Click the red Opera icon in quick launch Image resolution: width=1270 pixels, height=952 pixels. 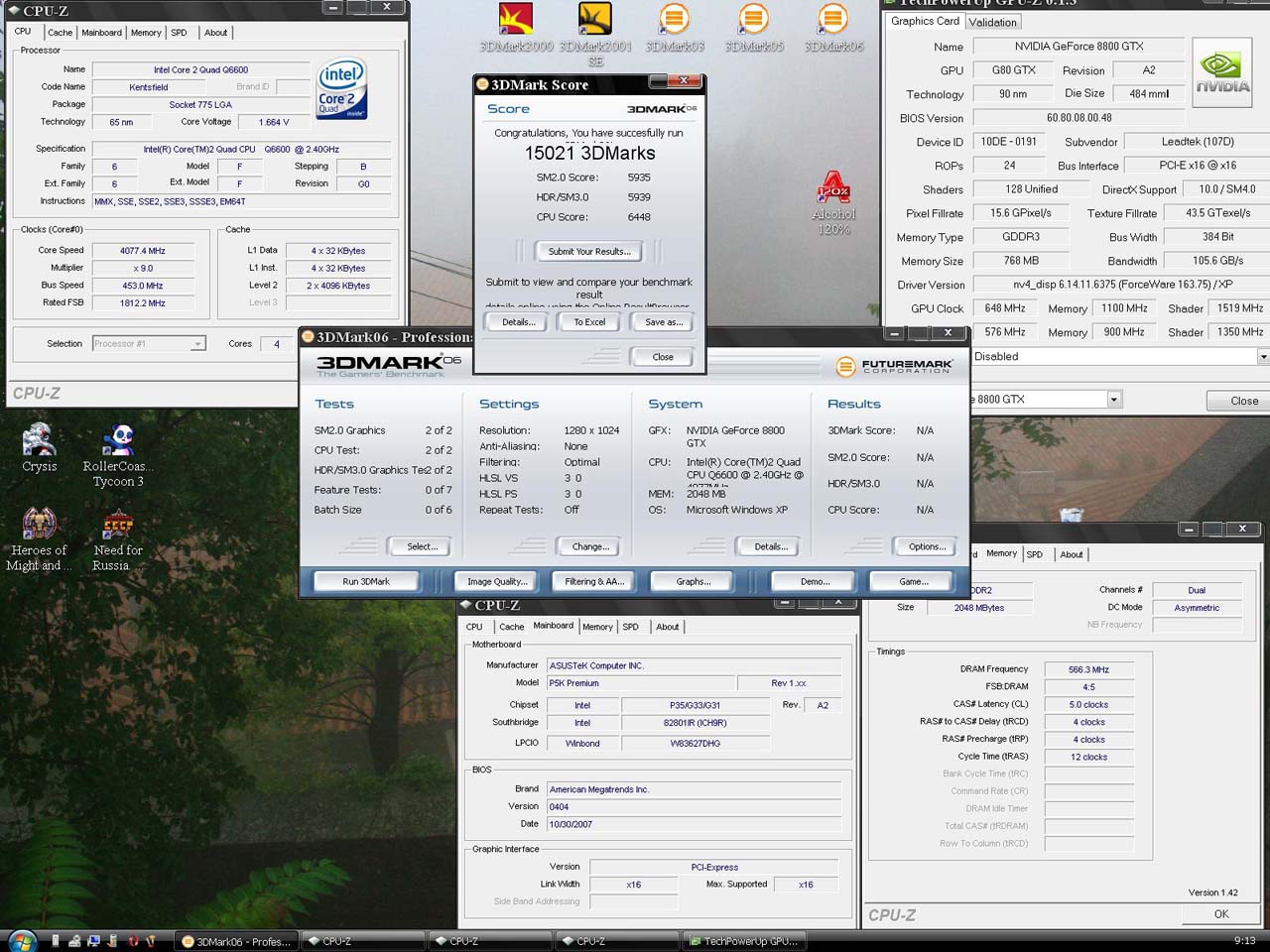(x=133, y=941)
